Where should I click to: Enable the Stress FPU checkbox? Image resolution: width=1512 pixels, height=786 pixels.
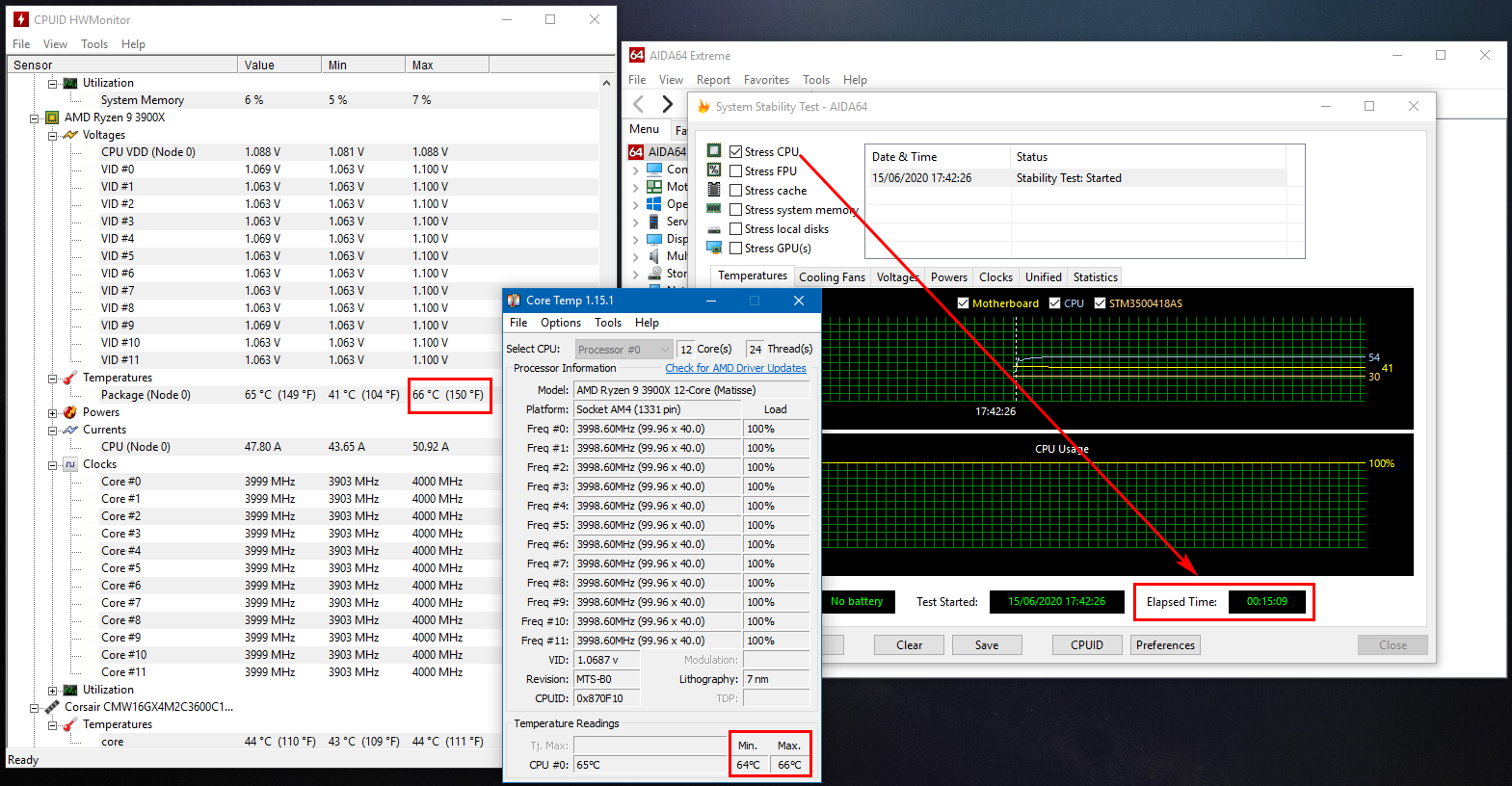tap(736, 170)
